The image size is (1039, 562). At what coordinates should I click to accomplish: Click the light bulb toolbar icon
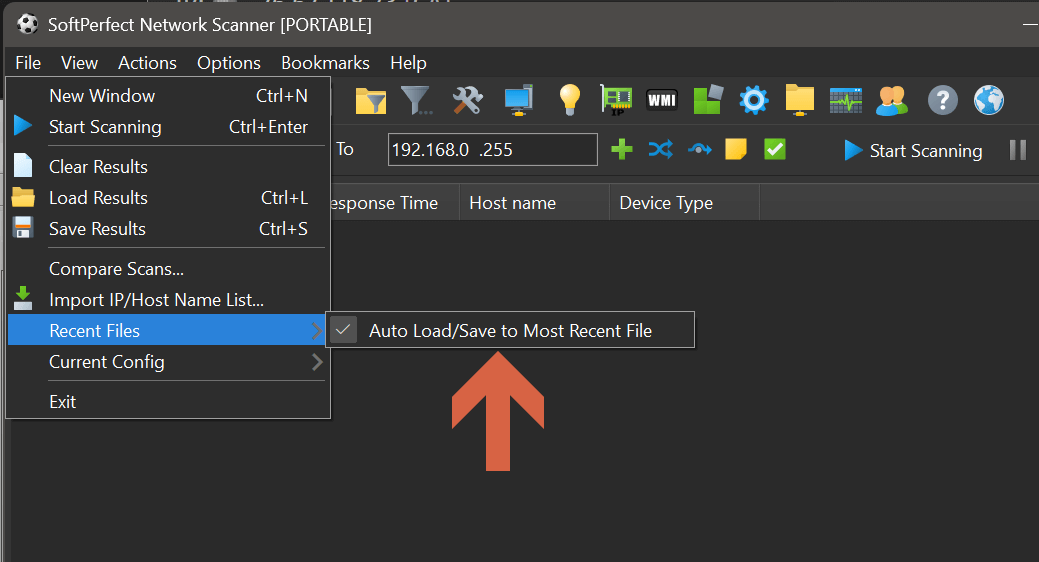click(569, 100)
